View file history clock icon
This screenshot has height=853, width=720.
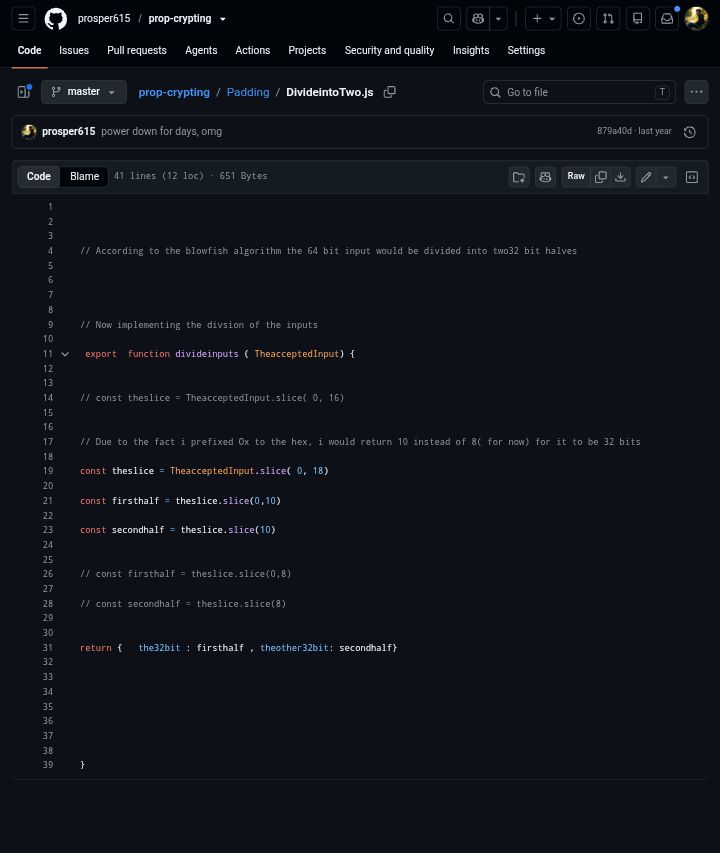(x=690, y=132)
